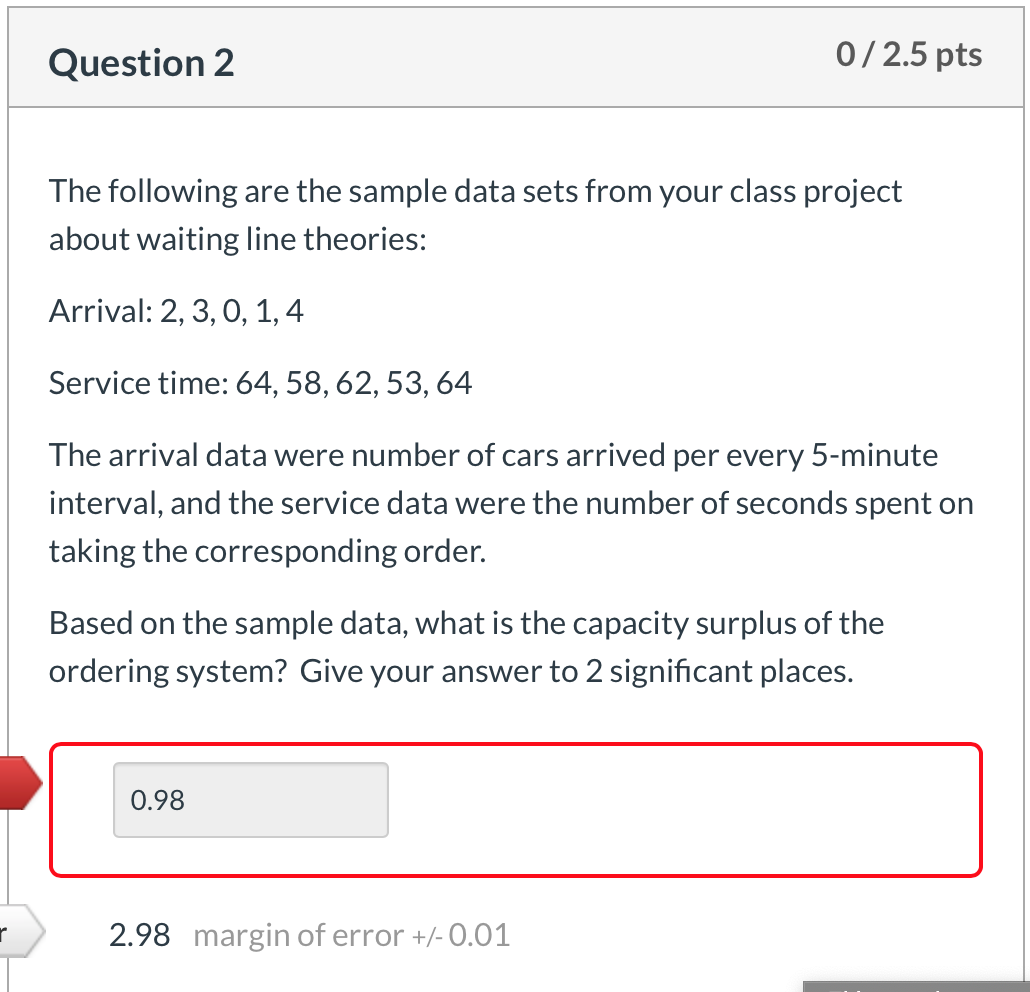Select the Service time data line
This screenshot has width=1030, height=992.
pos(260,383)
